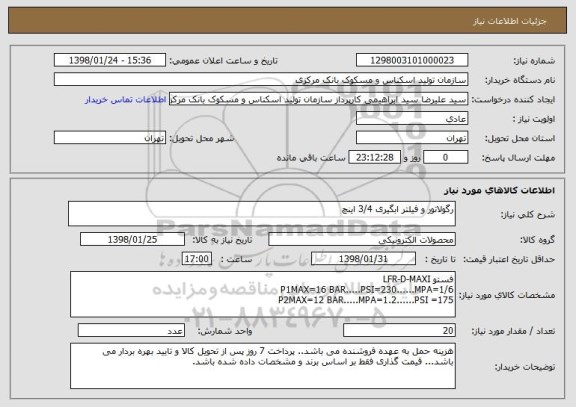This screenshot has width=576, height=407.
Task: Click the need number field 1298003101000023
Action: pyautogui.click(x=412, y=60)
